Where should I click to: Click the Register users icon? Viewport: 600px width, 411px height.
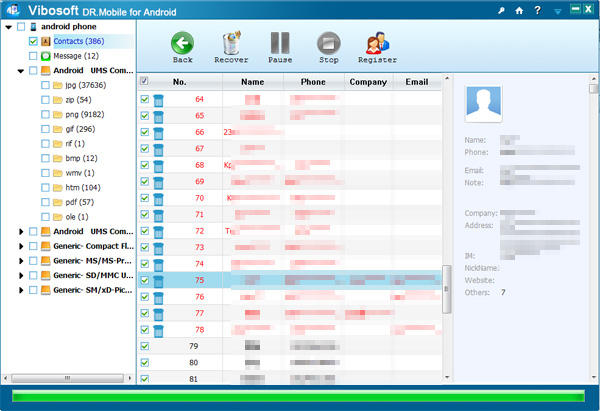[x=377, y=43]
